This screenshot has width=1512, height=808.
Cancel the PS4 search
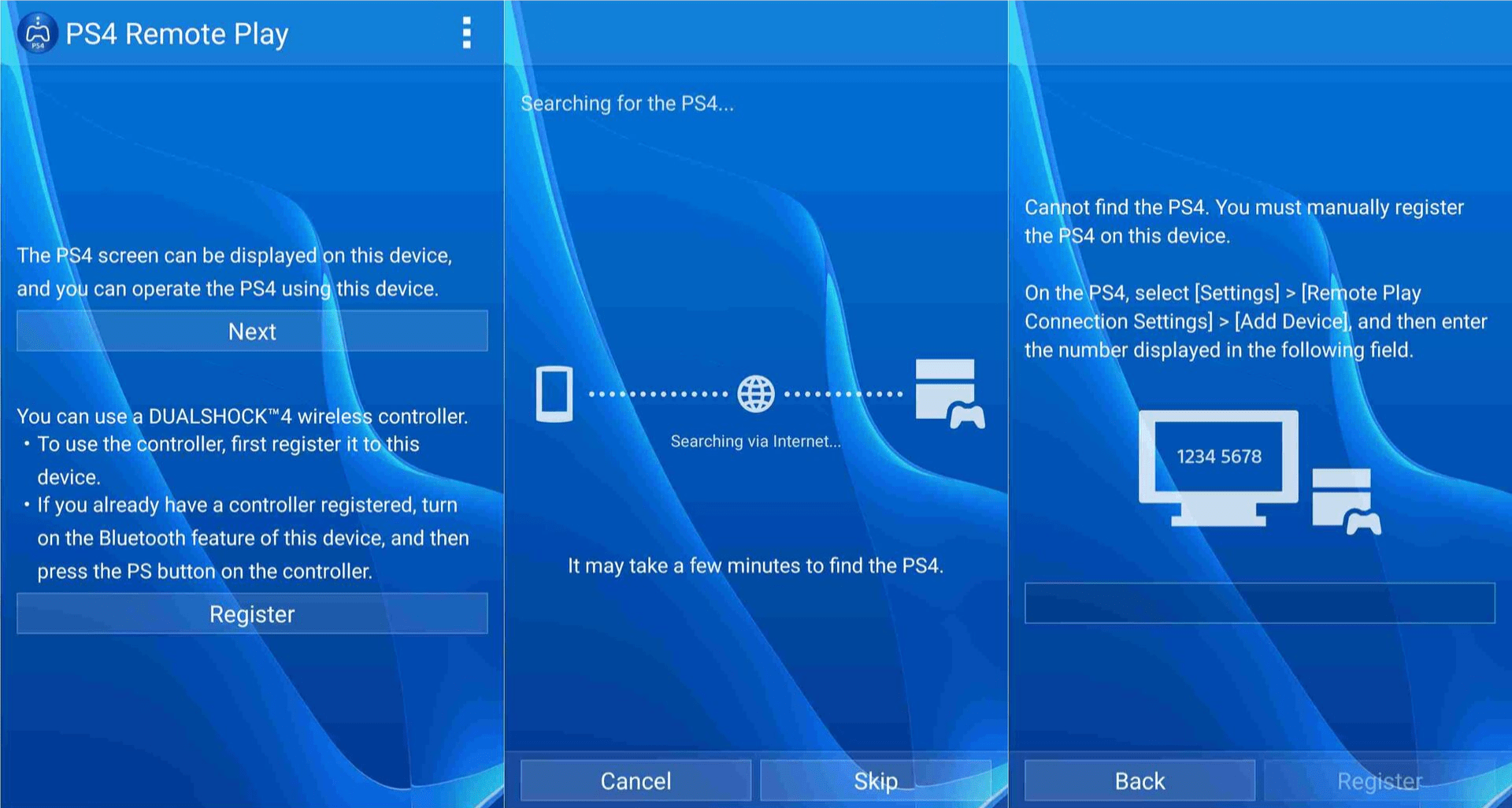pos(635,780)
